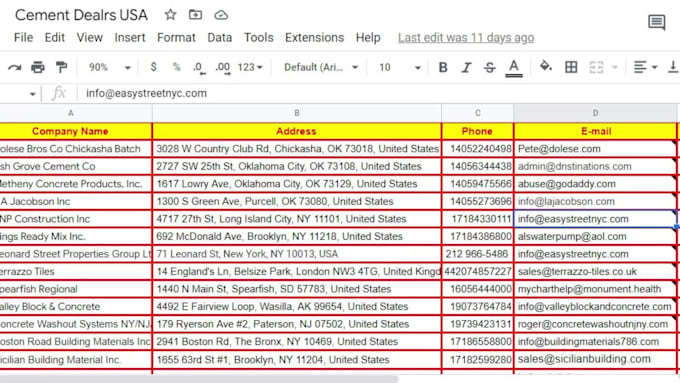Select the roger@concretewashoutnjny.com cell
This screenshot has height=383, width=680.
(595, 324)
